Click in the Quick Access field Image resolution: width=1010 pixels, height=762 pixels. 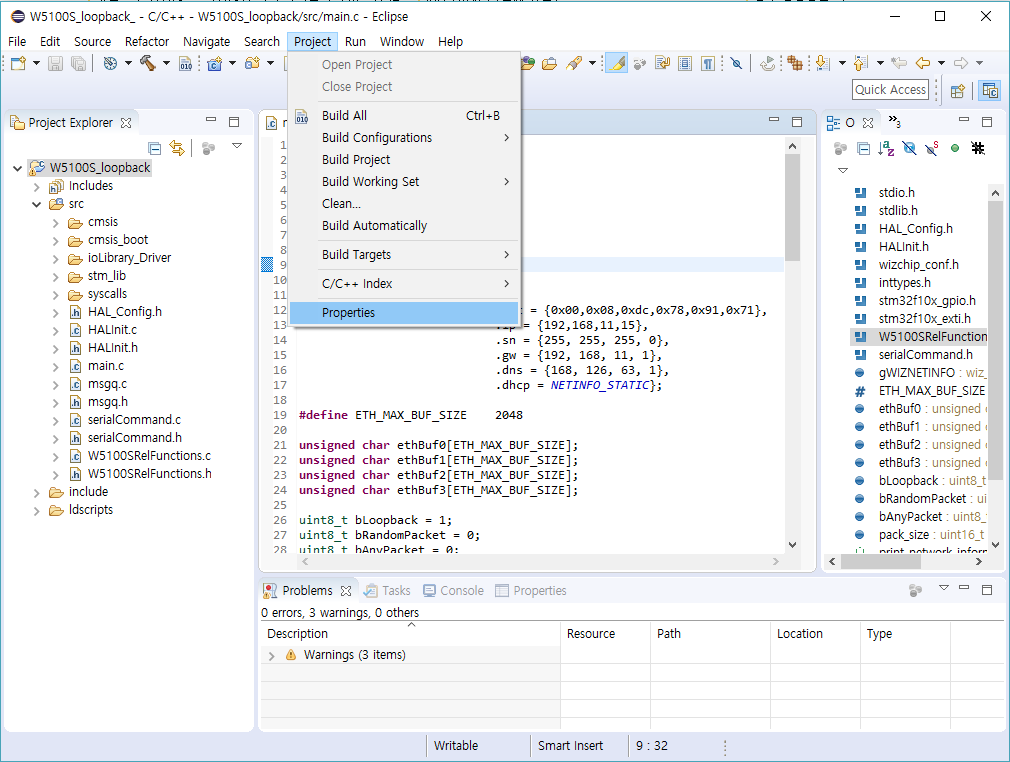coord(891,90)
